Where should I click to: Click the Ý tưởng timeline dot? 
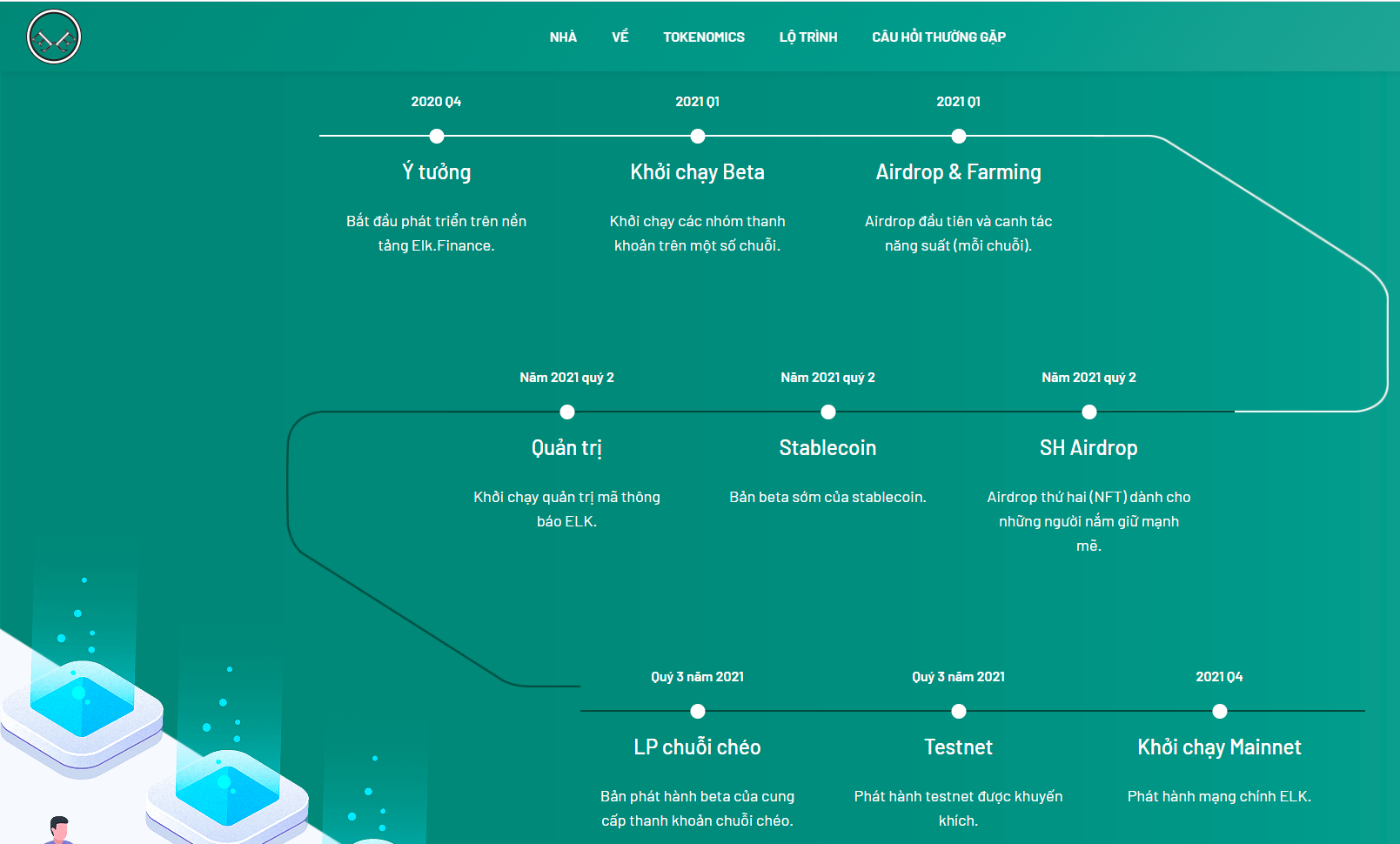(437, 137)
